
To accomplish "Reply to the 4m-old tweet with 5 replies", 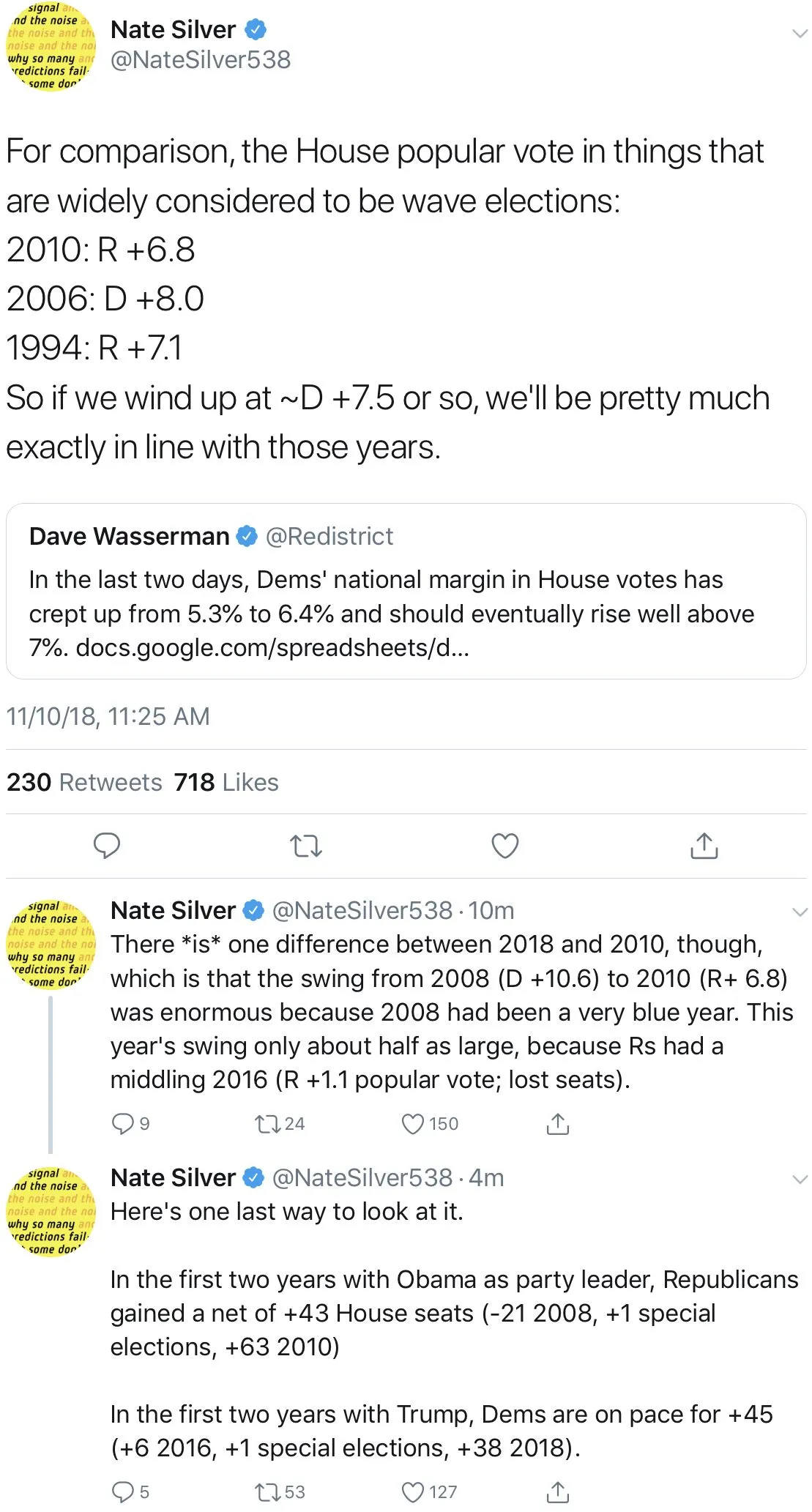I will pos(122,1491).
